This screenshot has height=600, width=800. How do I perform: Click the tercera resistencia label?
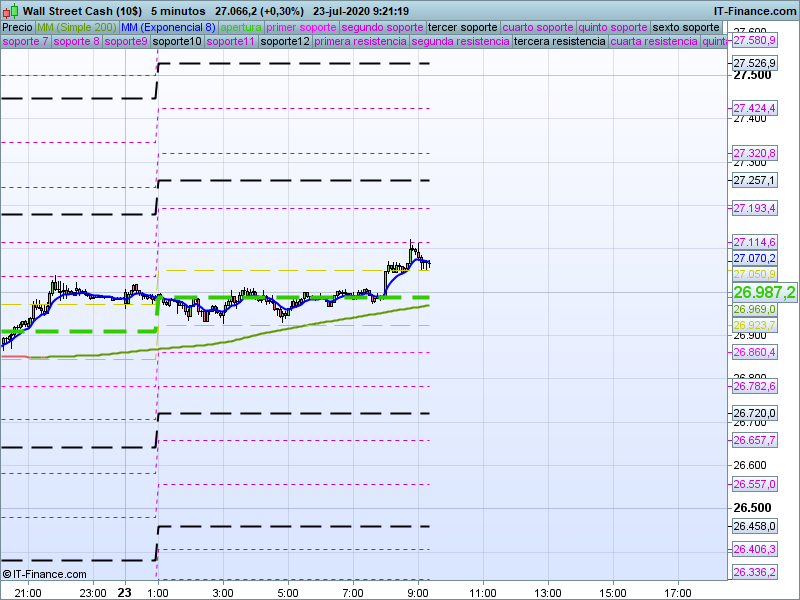point(559,42)
